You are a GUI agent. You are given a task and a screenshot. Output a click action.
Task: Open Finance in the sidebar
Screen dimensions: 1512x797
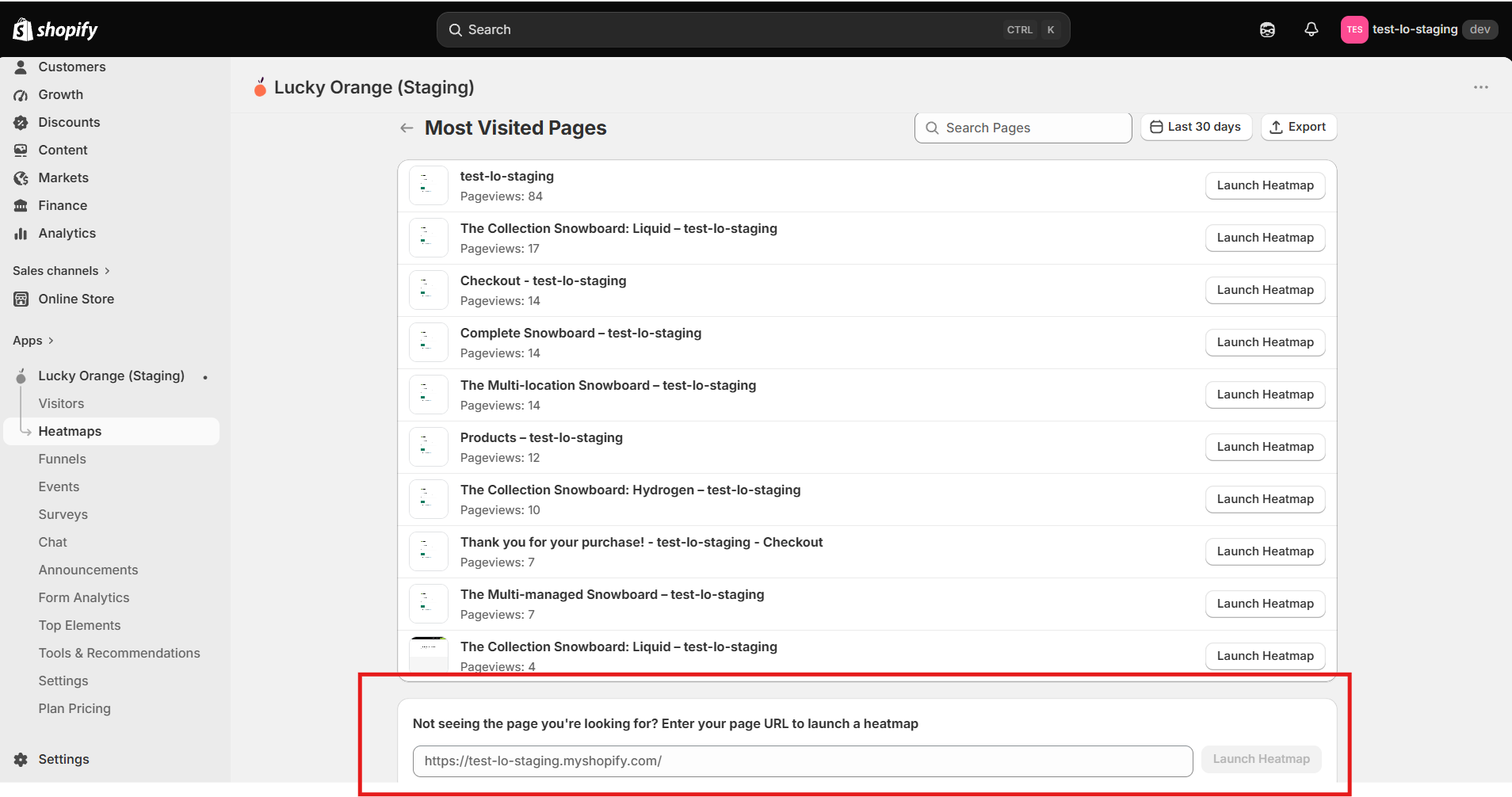(63, 205)
